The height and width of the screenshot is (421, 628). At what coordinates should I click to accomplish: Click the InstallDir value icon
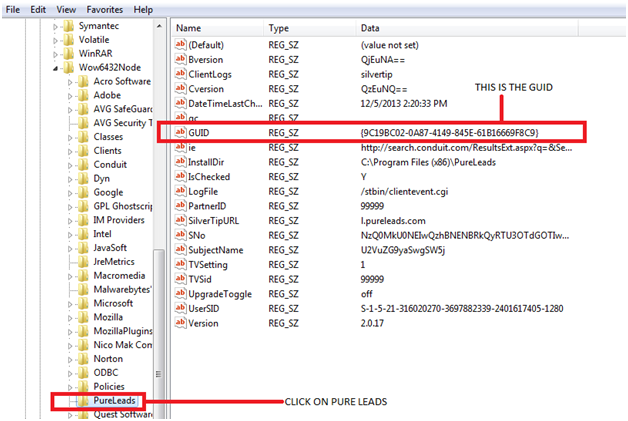click(x=181, y=159)
